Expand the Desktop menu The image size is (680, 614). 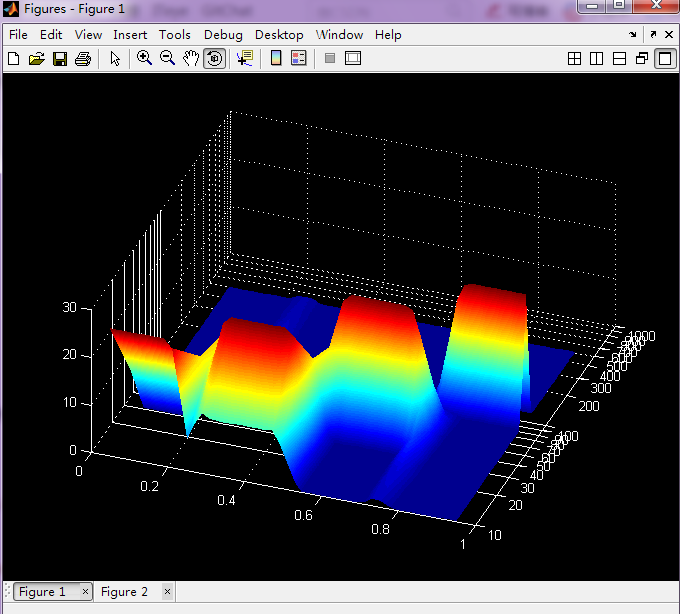(x=279, y=34)
